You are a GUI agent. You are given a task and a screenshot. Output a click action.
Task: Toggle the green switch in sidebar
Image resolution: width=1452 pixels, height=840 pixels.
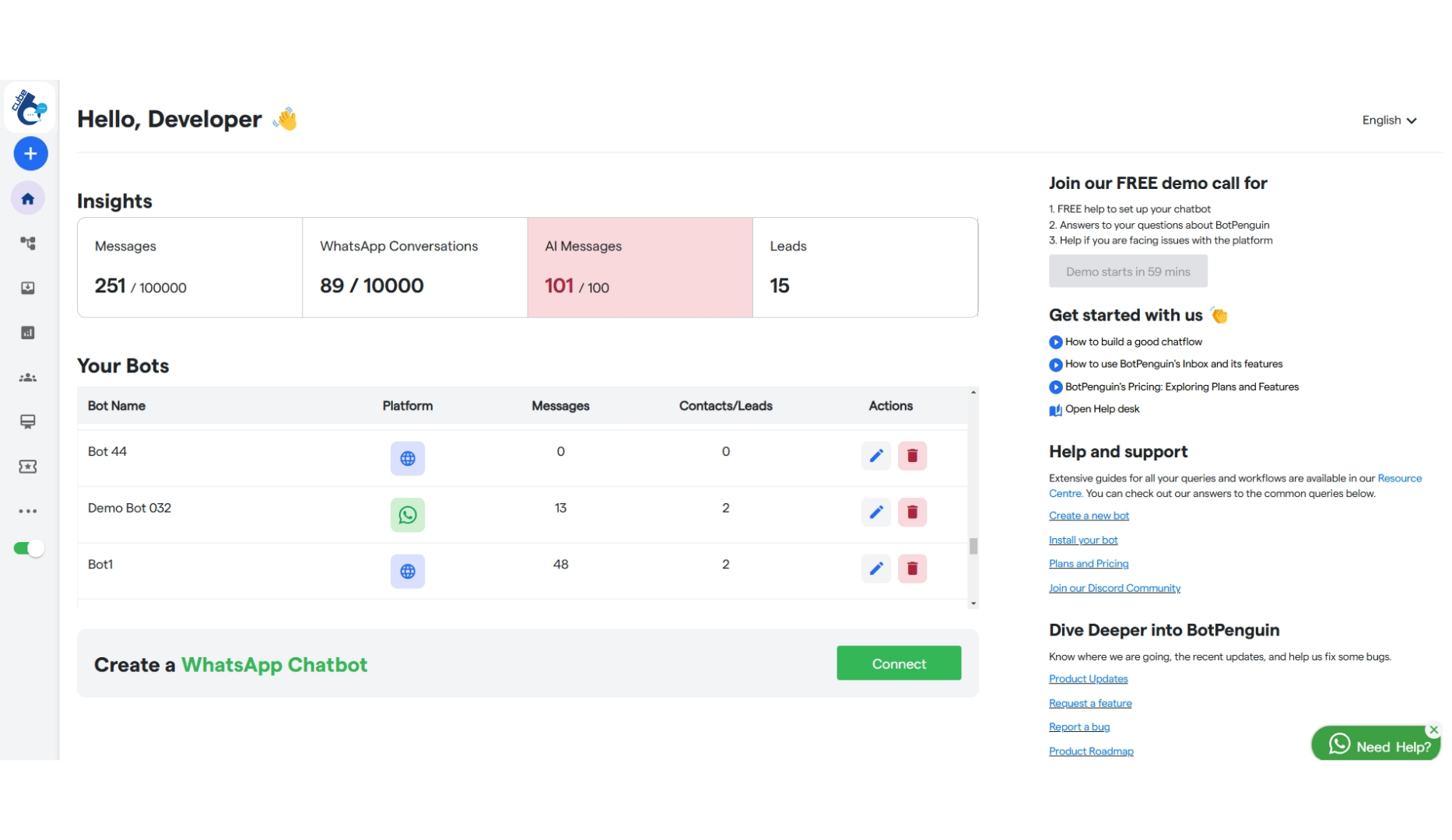[x=29, y=549]
